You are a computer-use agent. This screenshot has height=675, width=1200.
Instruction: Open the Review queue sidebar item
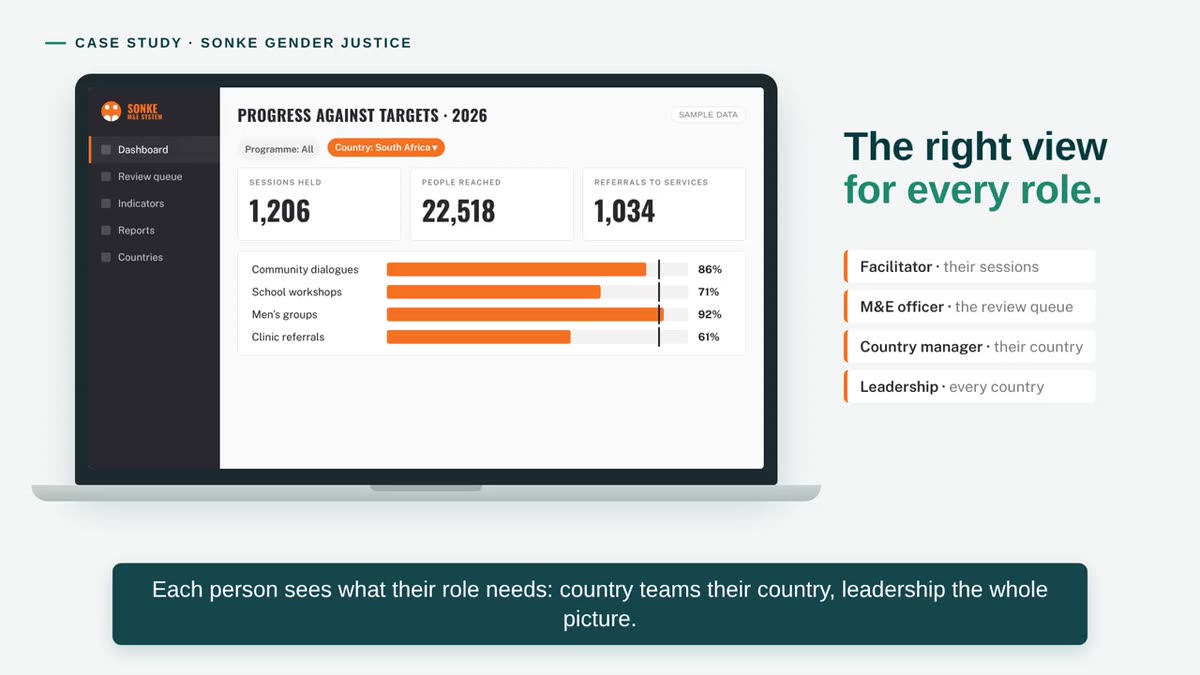pos(154,177)
